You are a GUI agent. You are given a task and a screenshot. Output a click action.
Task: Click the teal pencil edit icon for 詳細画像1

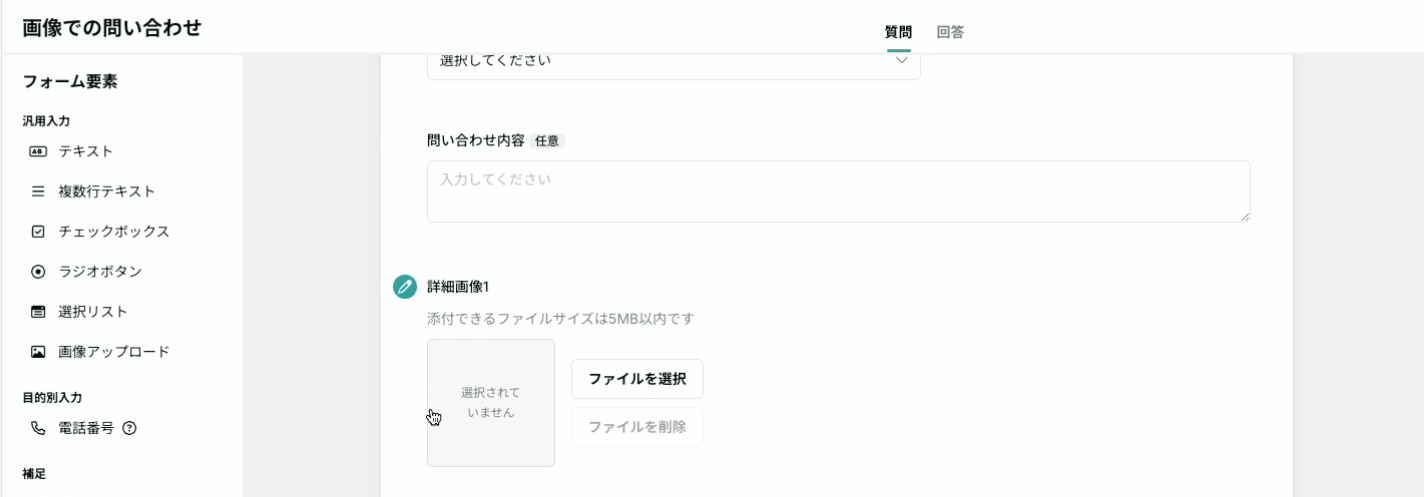[x=404, y=287]
